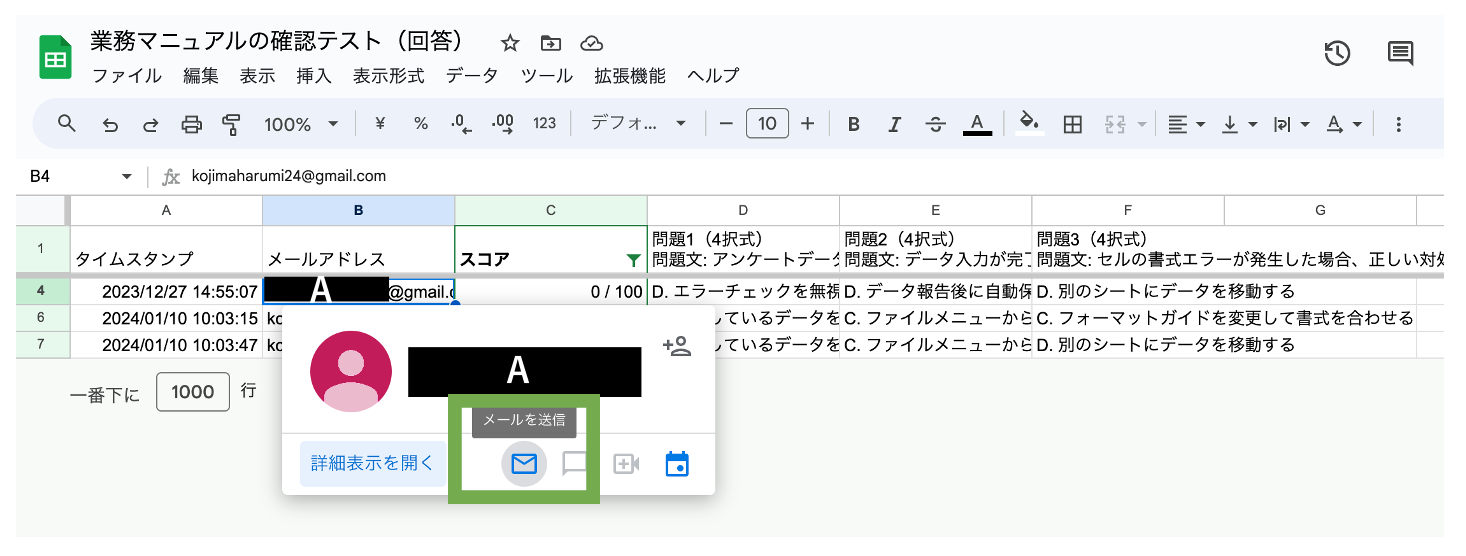1466x556 pixels.
Task: Start a video call from contact card
Action: point(626,464)
